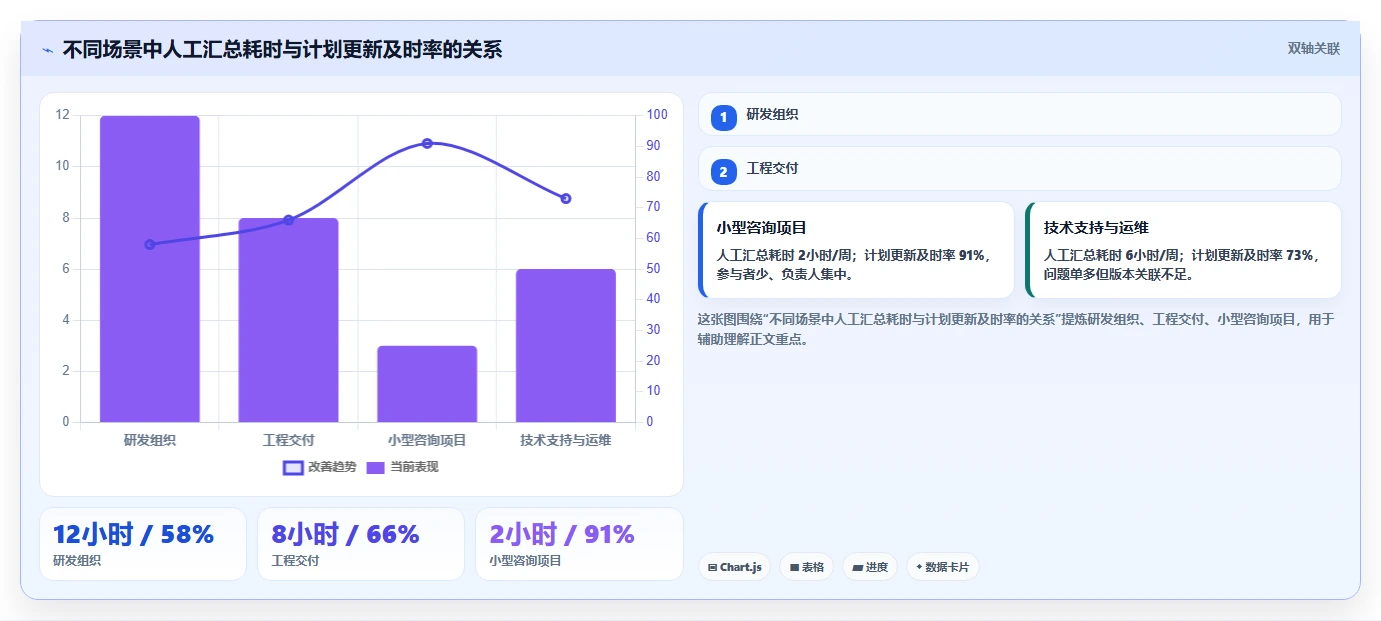Viewport: 1381px width, 621px height.
Task: Click the 双轴关联 label in header
Action: coord(1313,49)
